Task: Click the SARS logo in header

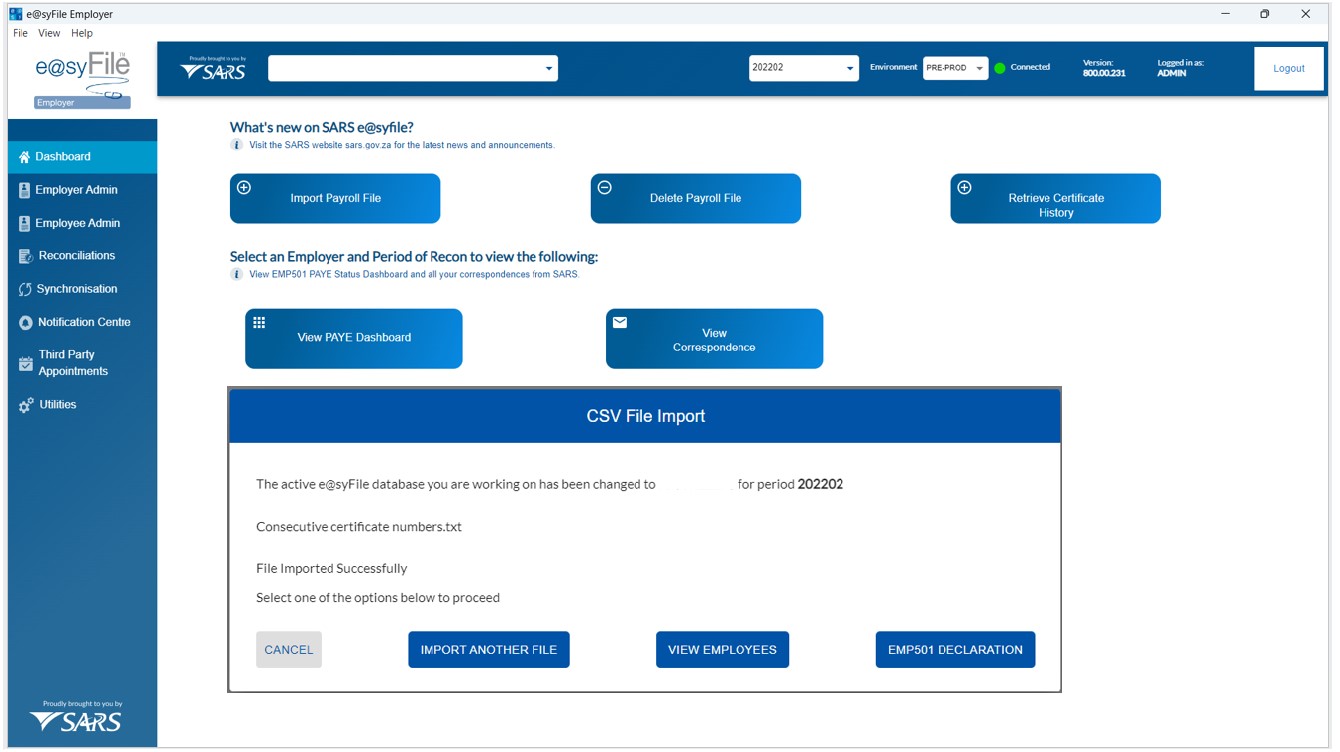Action: point(213,69)
